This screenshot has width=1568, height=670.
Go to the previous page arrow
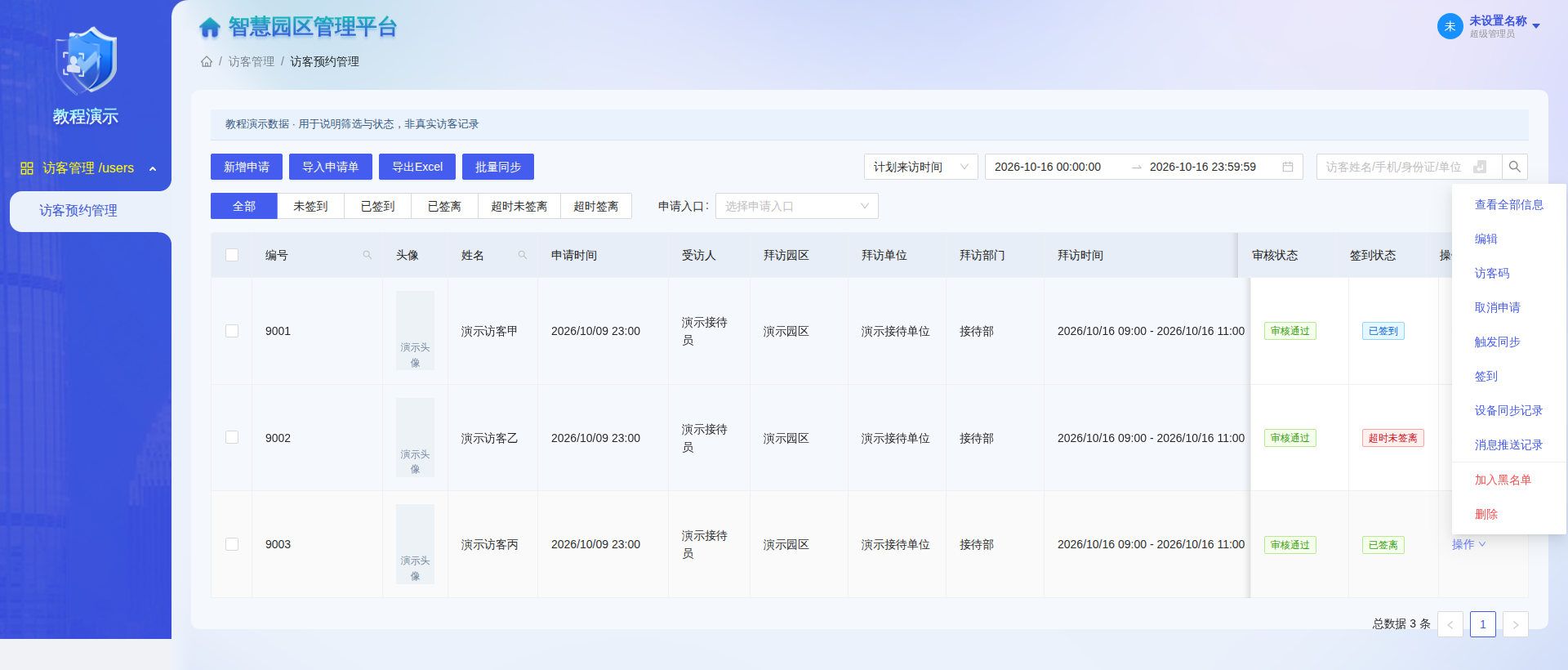point(1450,624)
